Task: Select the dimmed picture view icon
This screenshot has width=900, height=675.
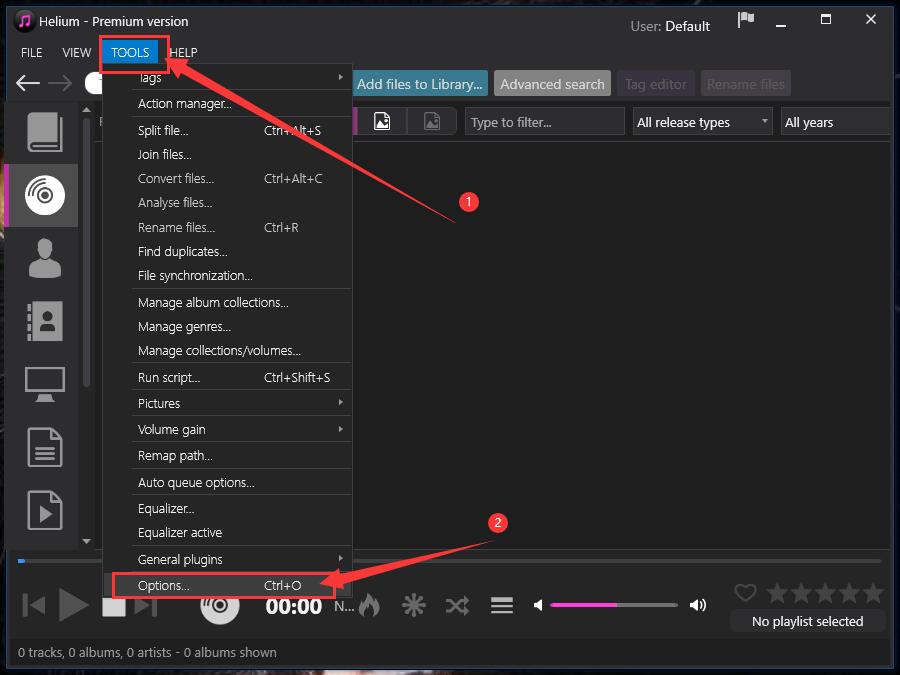Action: click(432, 122)
